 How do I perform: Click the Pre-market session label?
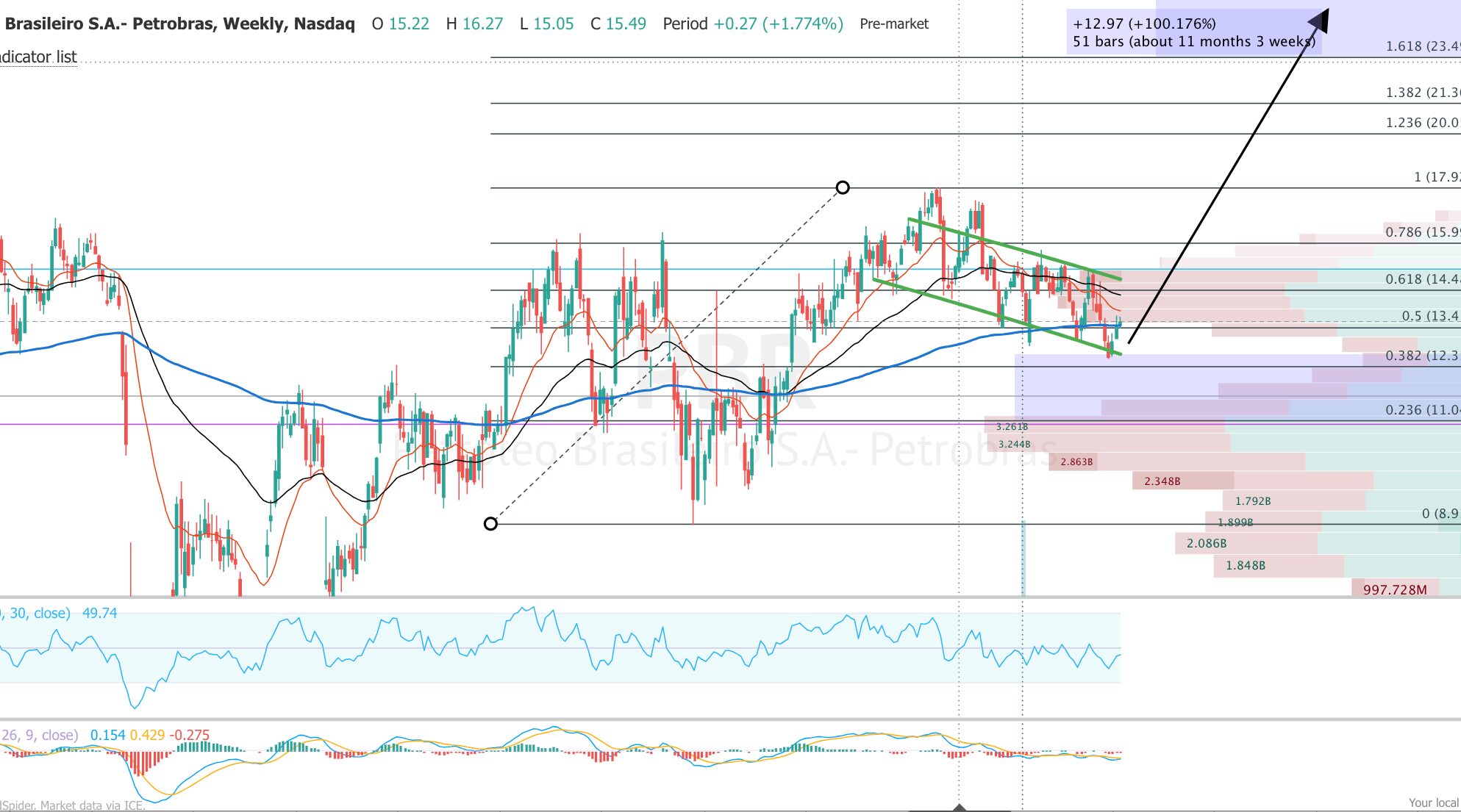(894, 24)
